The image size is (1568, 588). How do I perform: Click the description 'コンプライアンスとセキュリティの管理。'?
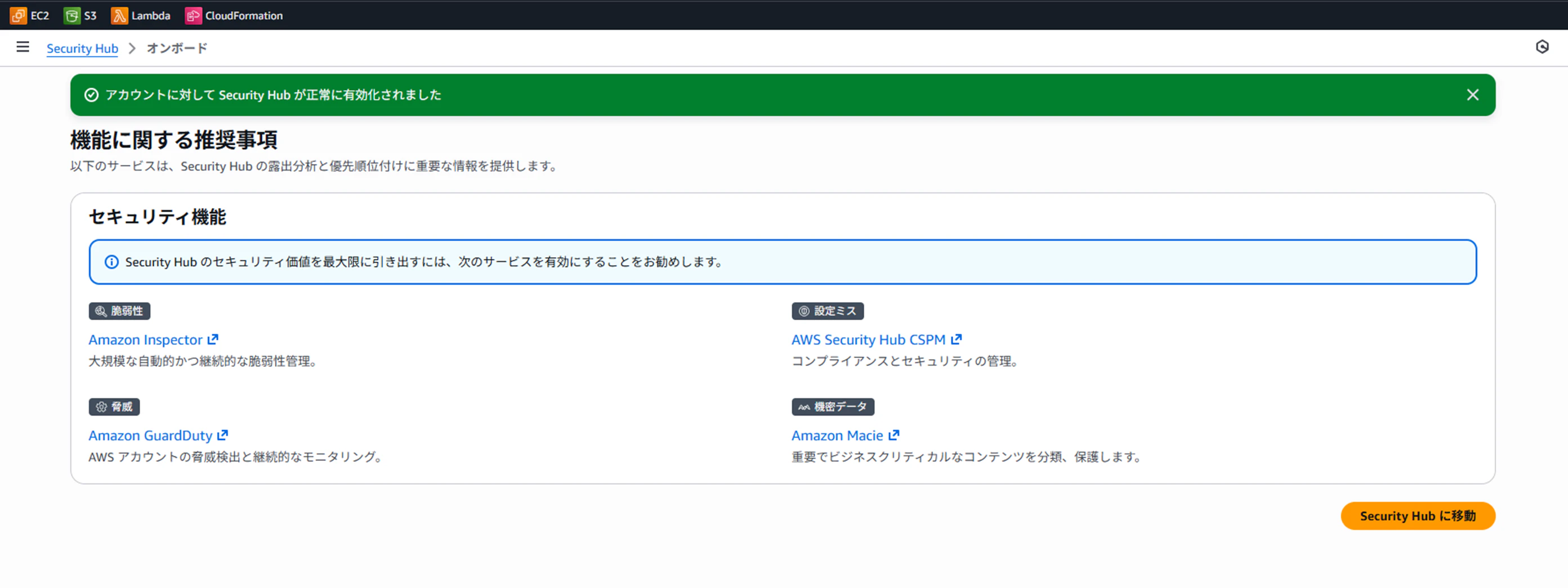pos(906,361)
